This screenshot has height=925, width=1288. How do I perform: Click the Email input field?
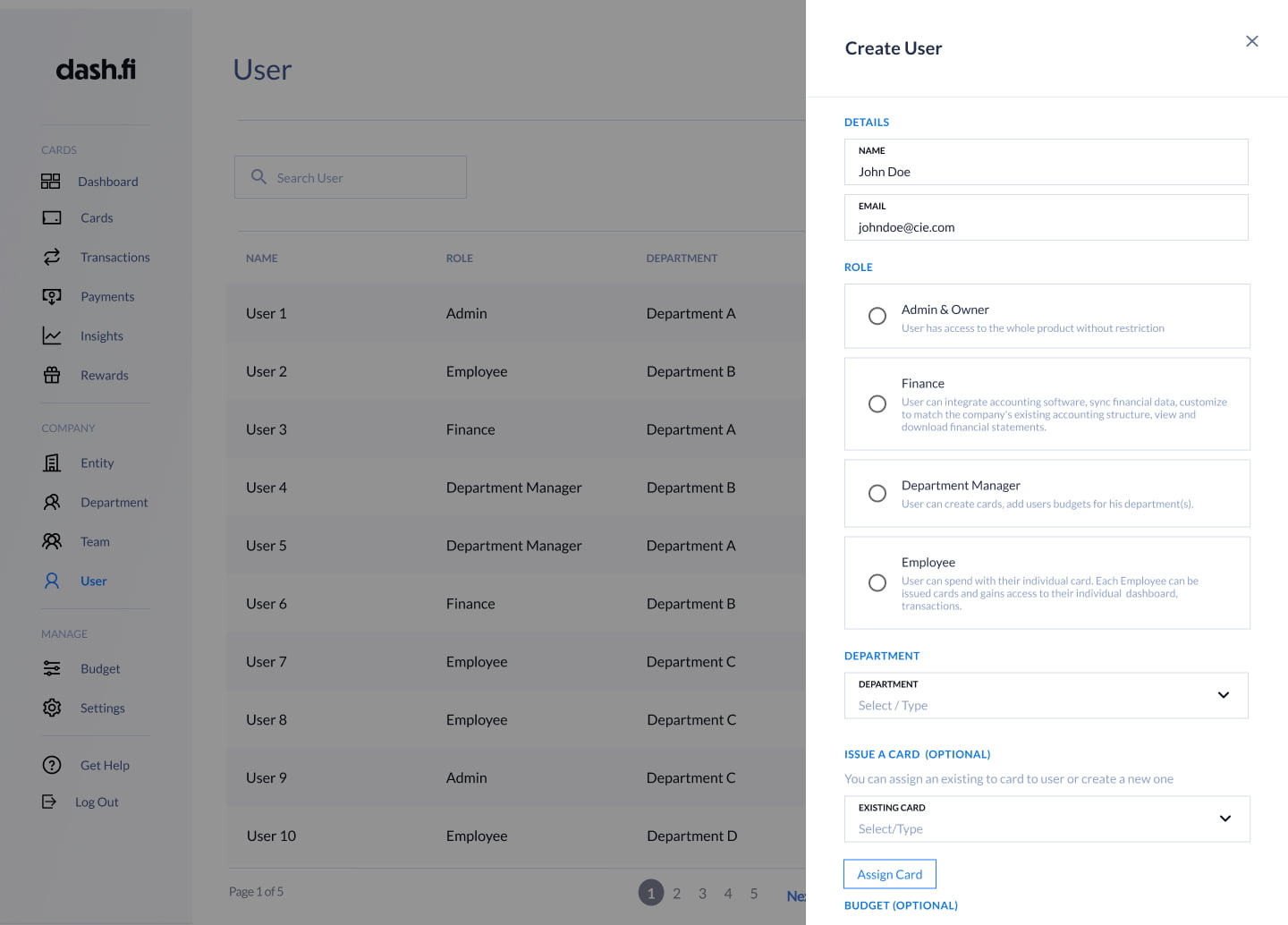pyautogui.click(x=1046, y=227)
